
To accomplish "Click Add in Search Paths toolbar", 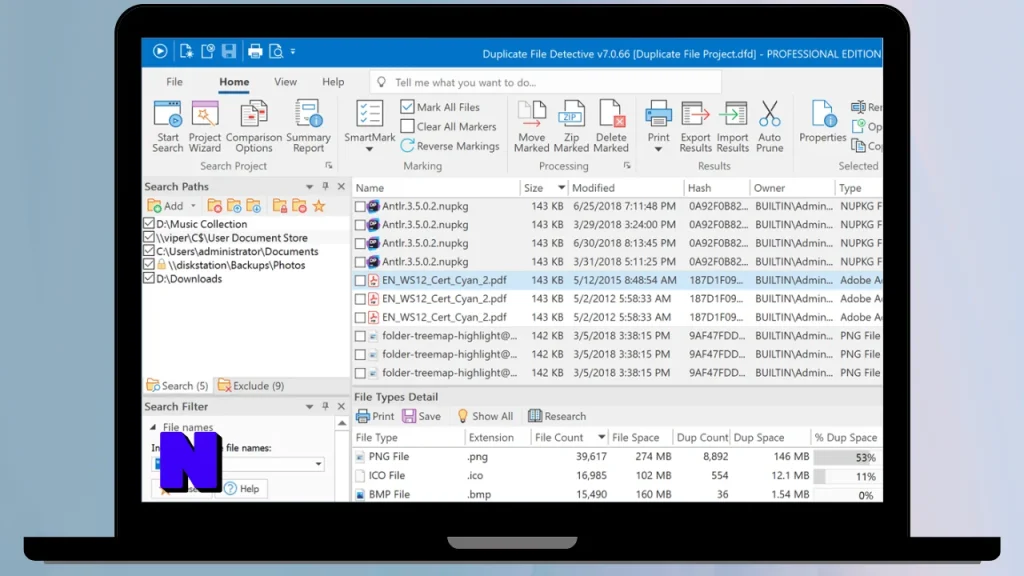I will point(166,206).
